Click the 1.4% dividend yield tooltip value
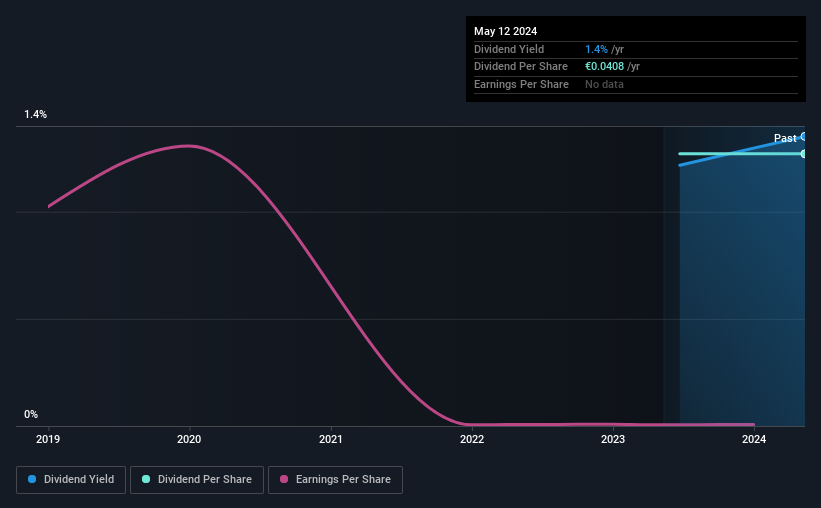The height and width of the screenshot is (508, 821). pyautogui.click(x=596, y=49)
